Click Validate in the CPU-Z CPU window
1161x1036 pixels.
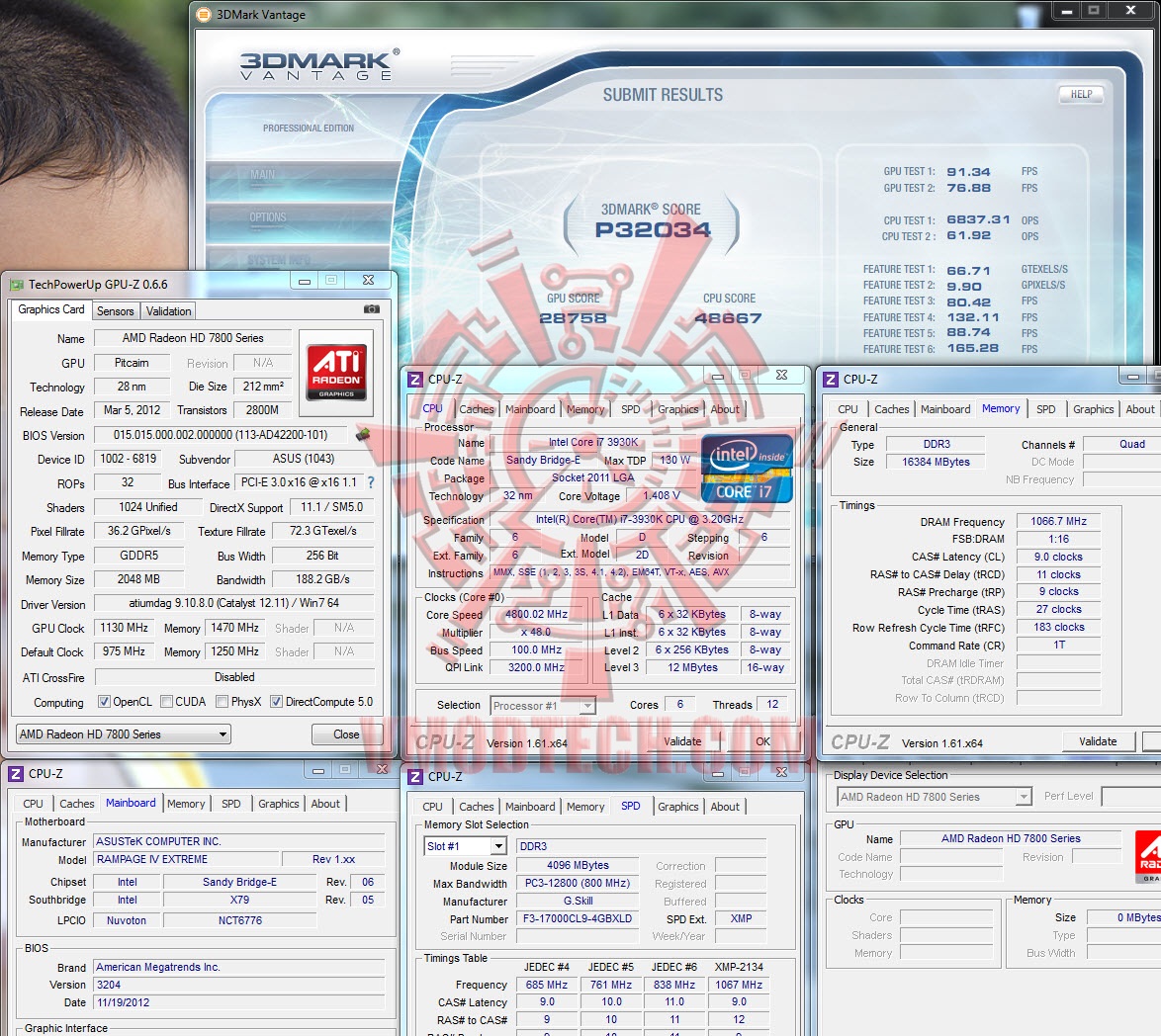pyautogui.click(x=682, y=741)
